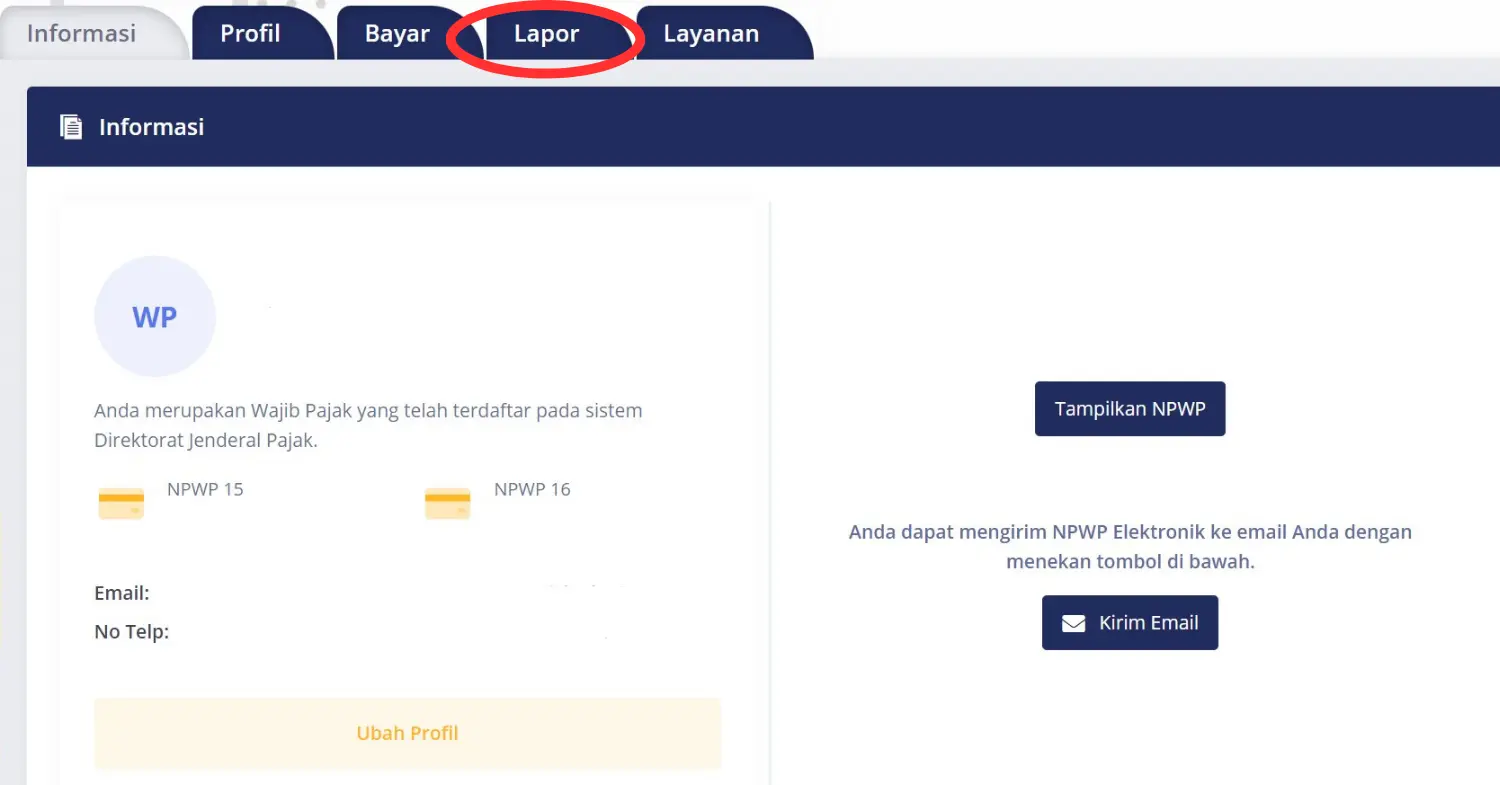Click the Email field label
1500x785 pixels.
[x=122, y=592]
